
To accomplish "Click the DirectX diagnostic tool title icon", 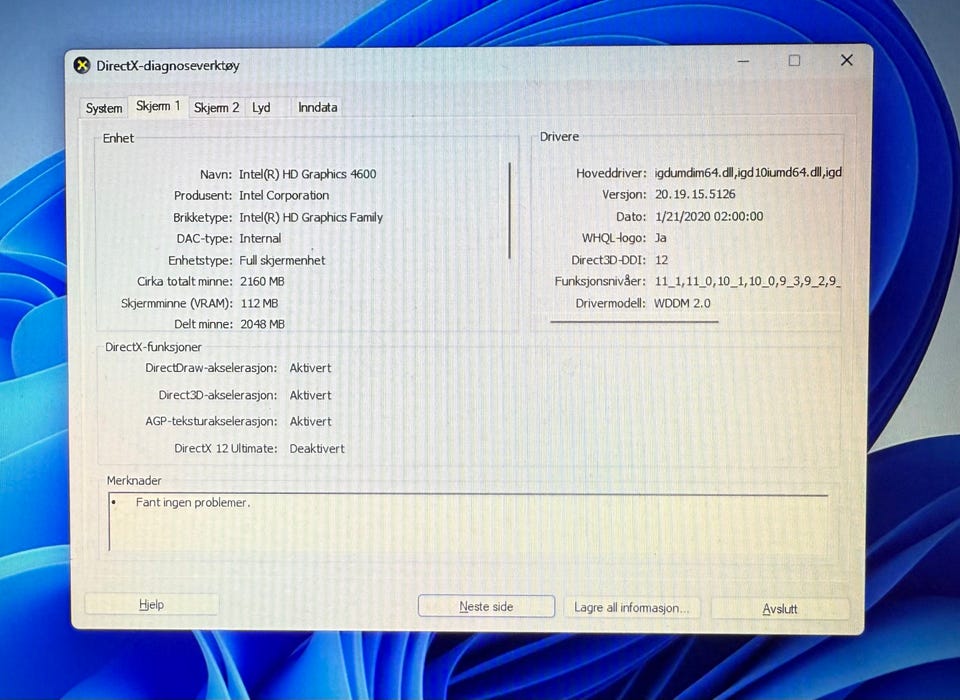I will click(81, 65).
